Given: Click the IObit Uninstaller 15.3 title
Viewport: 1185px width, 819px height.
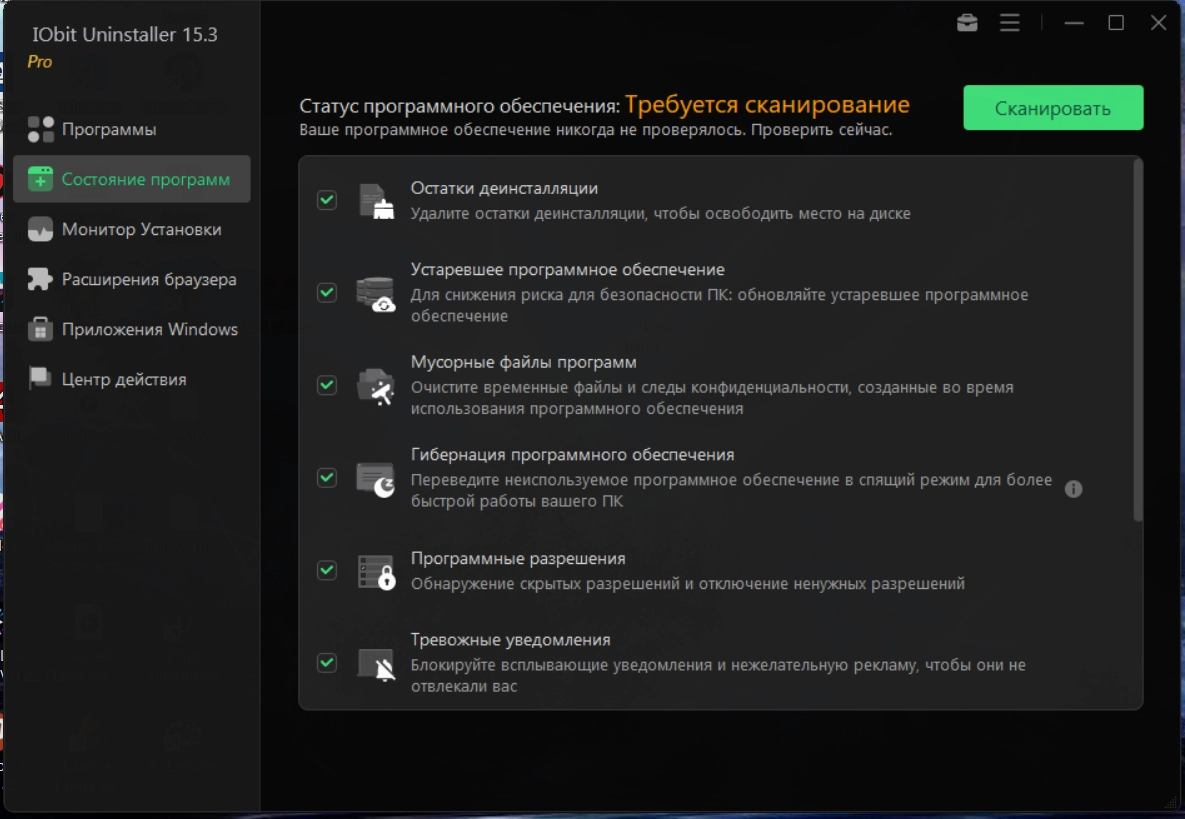Looking at the screenshot, I should (x=125, y=35).
